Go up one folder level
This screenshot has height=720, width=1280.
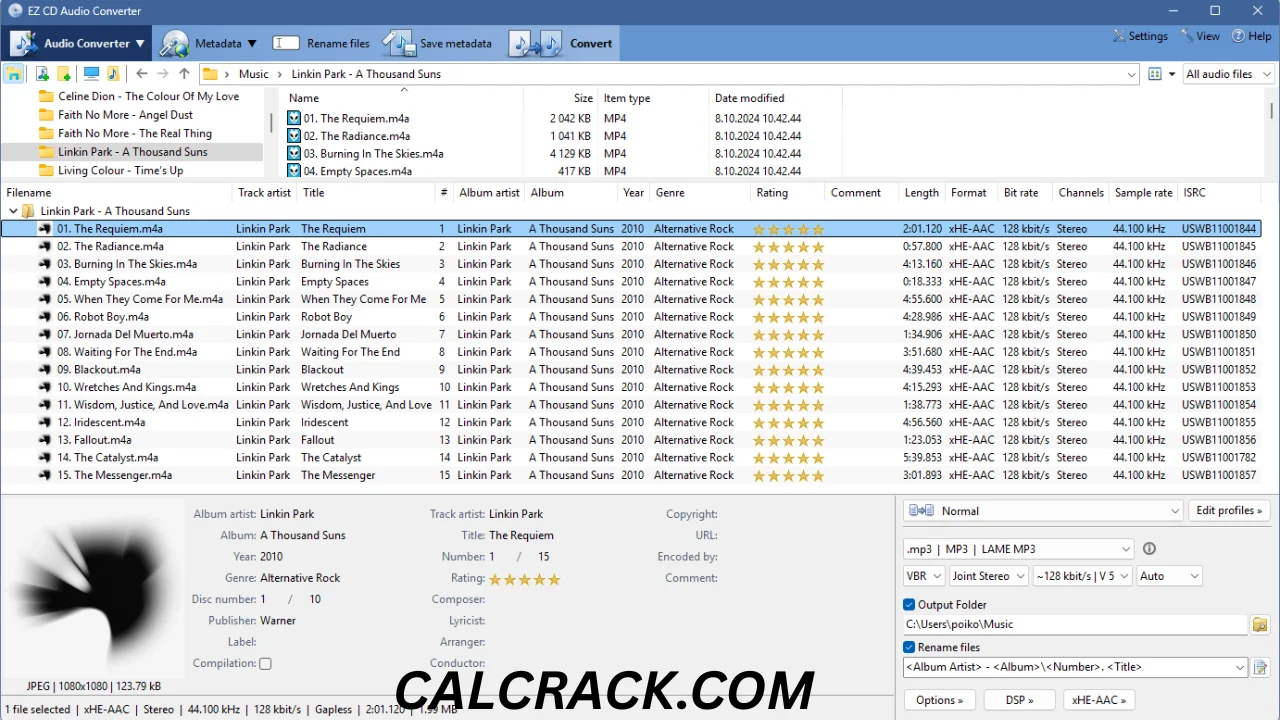(x=184, y=74)
